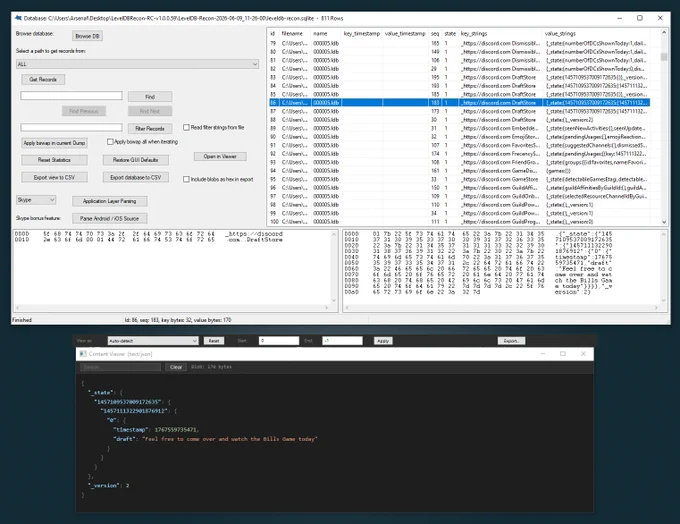Image resolution: width=680 pixels, height=524 pixels.
Task: Click the key hex pane horizontal scrollbar
Action: click(x=172, y=308)
